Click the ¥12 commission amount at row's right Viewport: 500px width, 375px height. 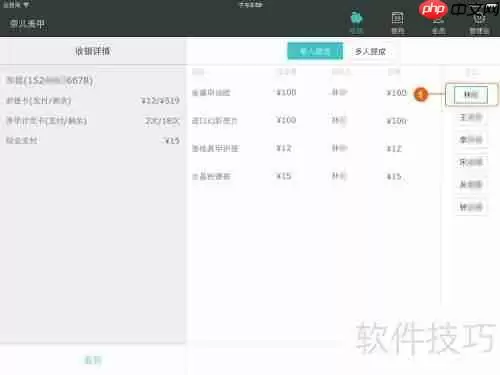(394, 148)
